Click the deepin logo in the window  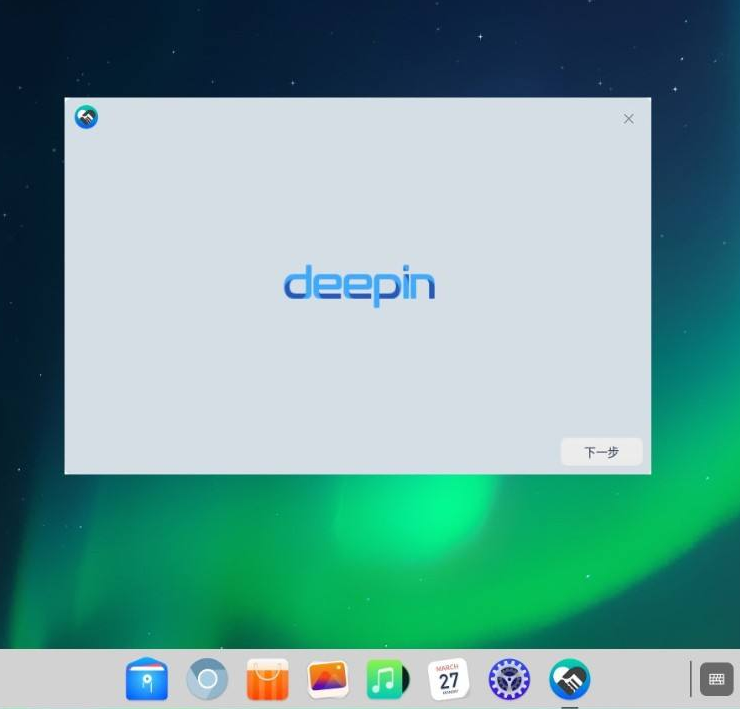coord(359,285)
